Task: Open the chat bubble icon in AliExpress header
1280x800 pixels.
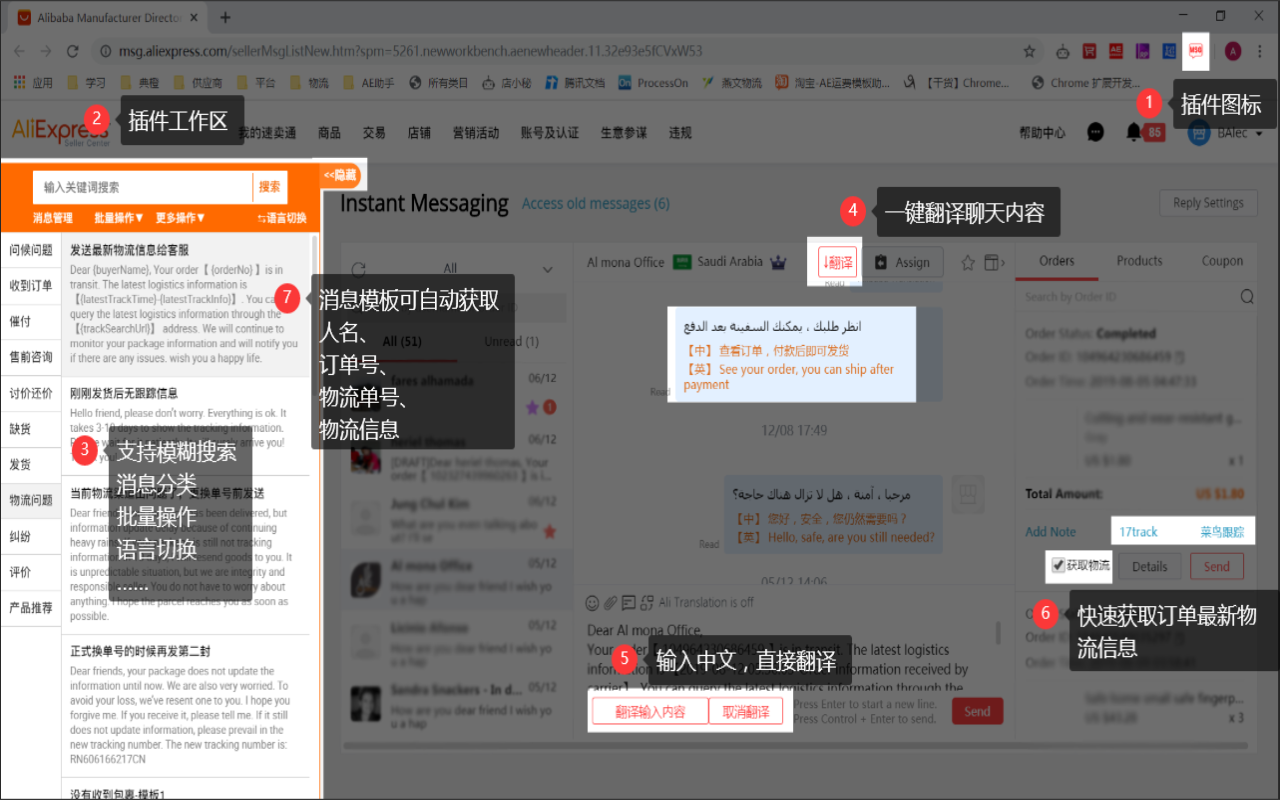Action: (x=1096, y=132)
